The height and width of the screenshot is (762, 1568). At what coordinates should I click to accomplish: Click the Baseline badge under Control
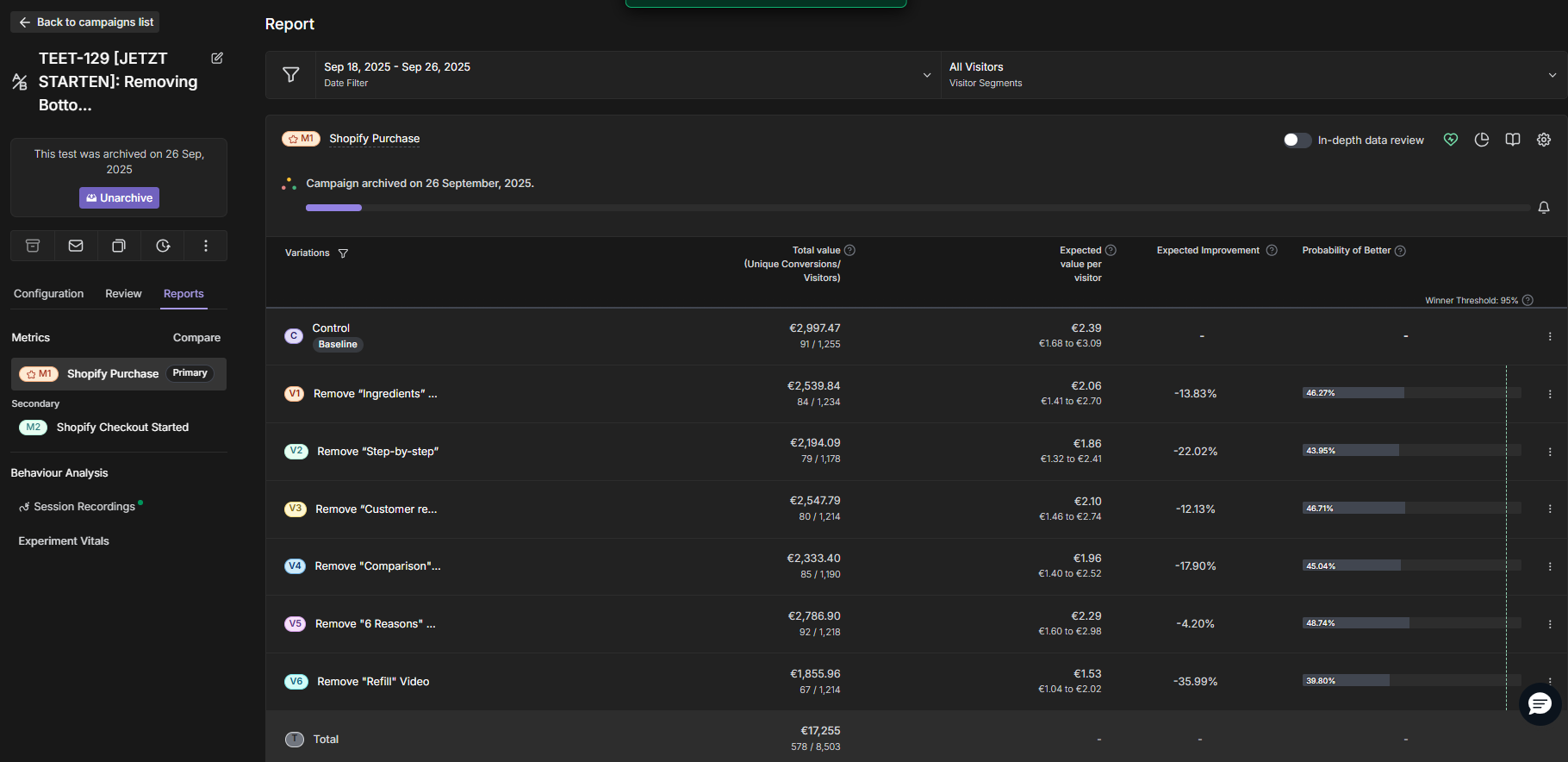[x=338, y=345]
